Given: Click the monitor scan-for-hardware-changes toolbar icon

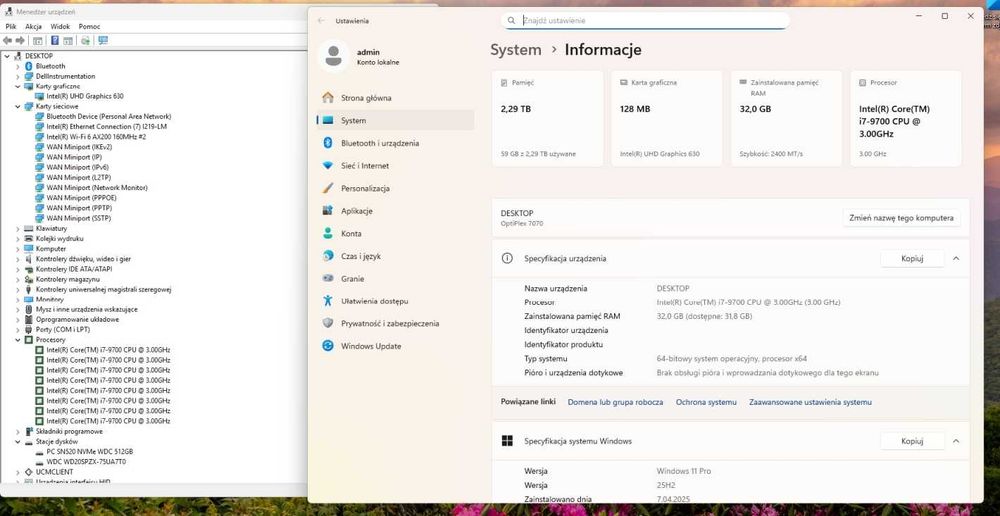Looking at the screenshot, I should [103, 41].
